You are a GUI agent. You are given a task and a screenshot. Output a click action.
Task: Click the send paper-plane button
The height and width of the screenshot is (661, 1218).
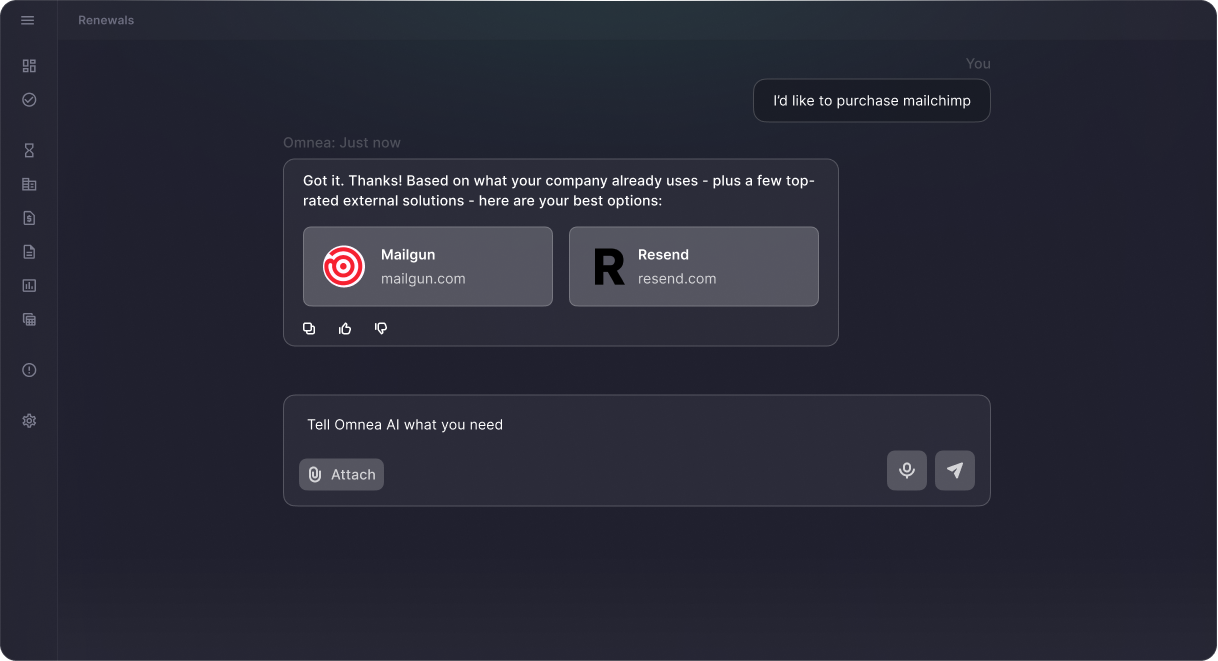click(x=955, y=470)
